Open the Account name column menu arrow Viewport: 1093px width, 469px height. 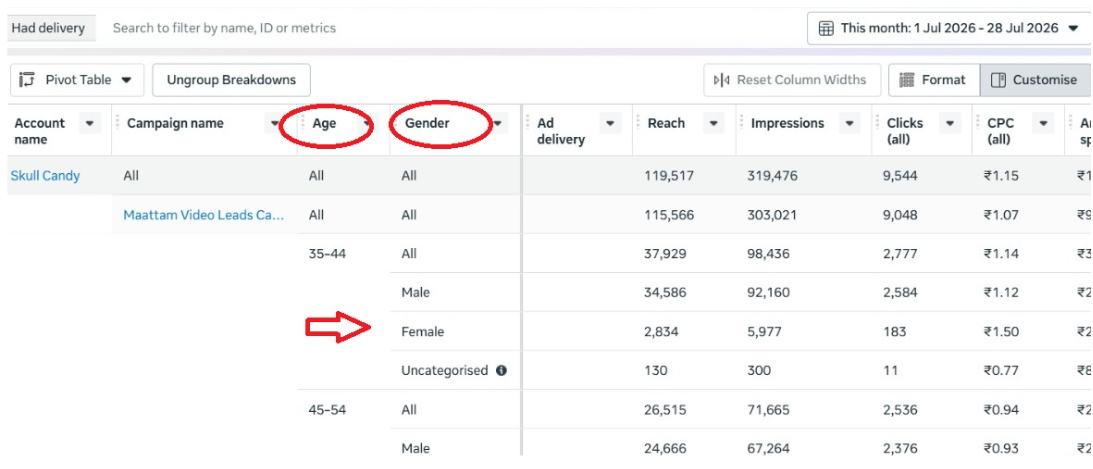pyautogui.click(x=89, y=123)
